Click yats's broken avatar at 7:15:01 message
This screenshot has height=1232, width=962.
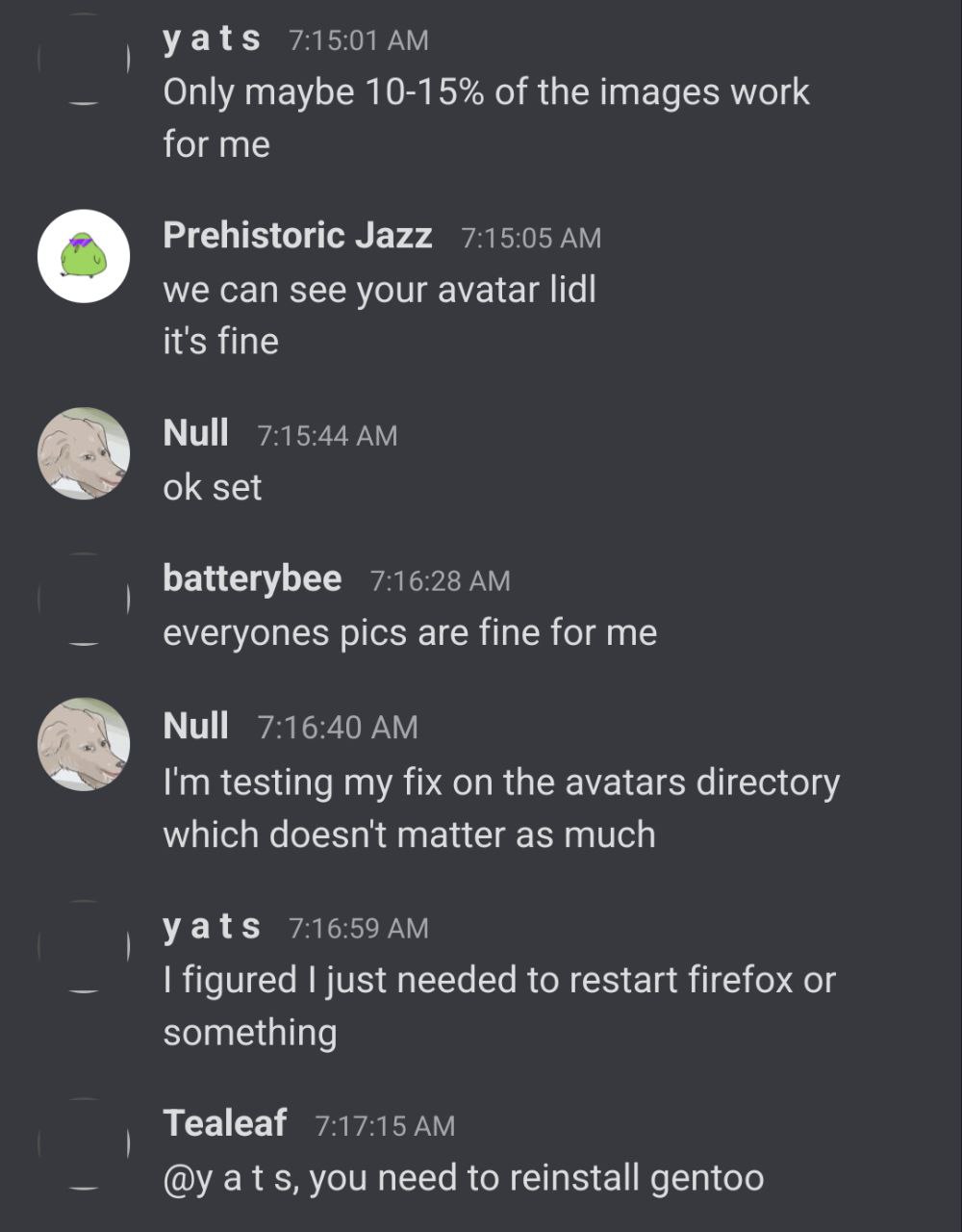pos(83,60)
